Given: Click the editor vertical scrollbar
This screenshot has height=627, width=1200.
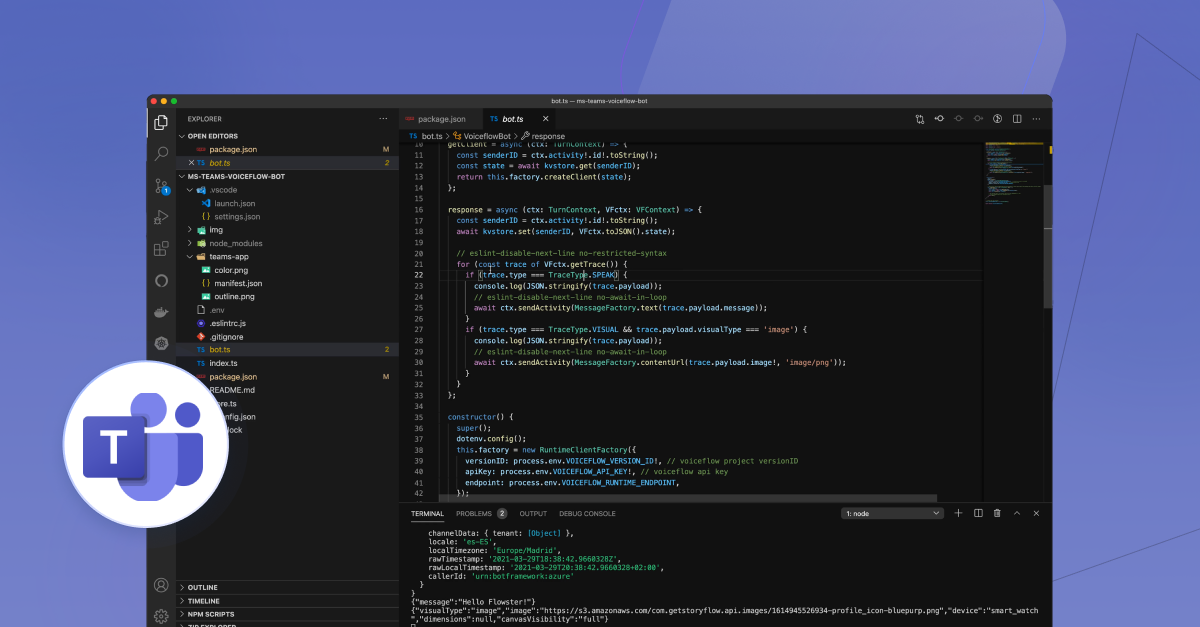Looking at the screenshot, I should [1047, 246].
